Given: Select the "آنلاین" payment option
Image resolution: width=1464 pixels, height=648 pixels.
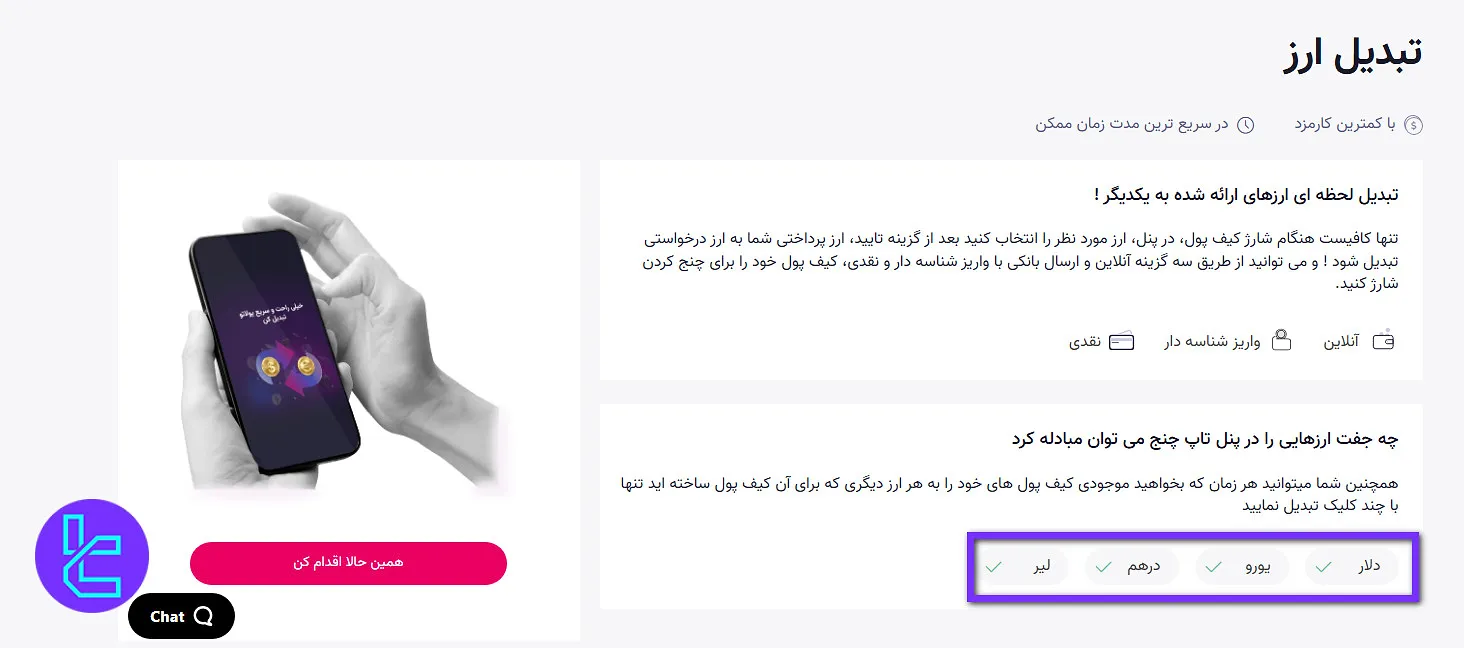Looking at the screenshot, I should [1350, 340].
